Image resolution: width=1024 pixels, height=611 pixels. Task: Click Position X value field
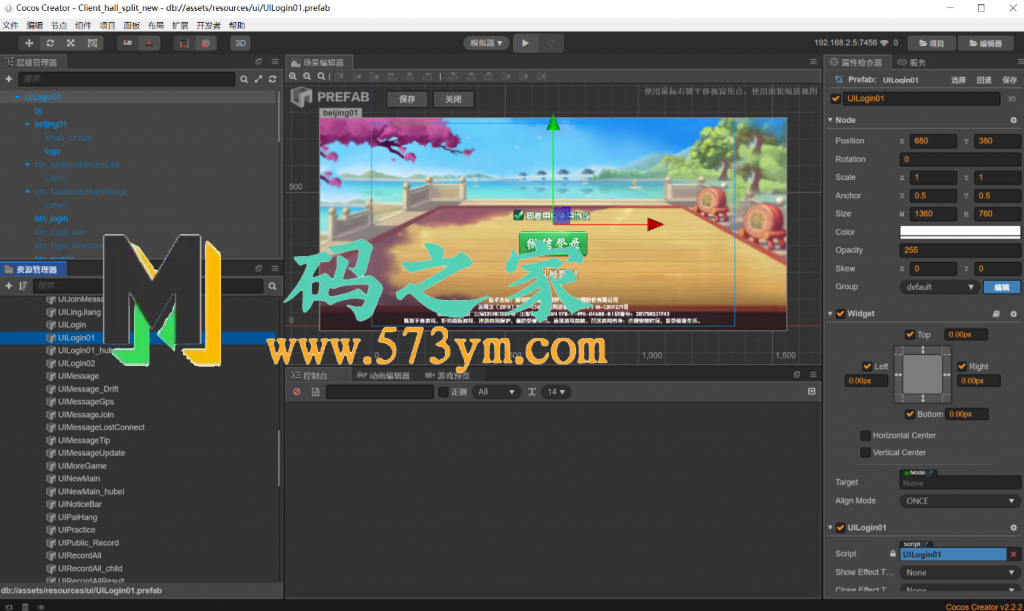934,141
